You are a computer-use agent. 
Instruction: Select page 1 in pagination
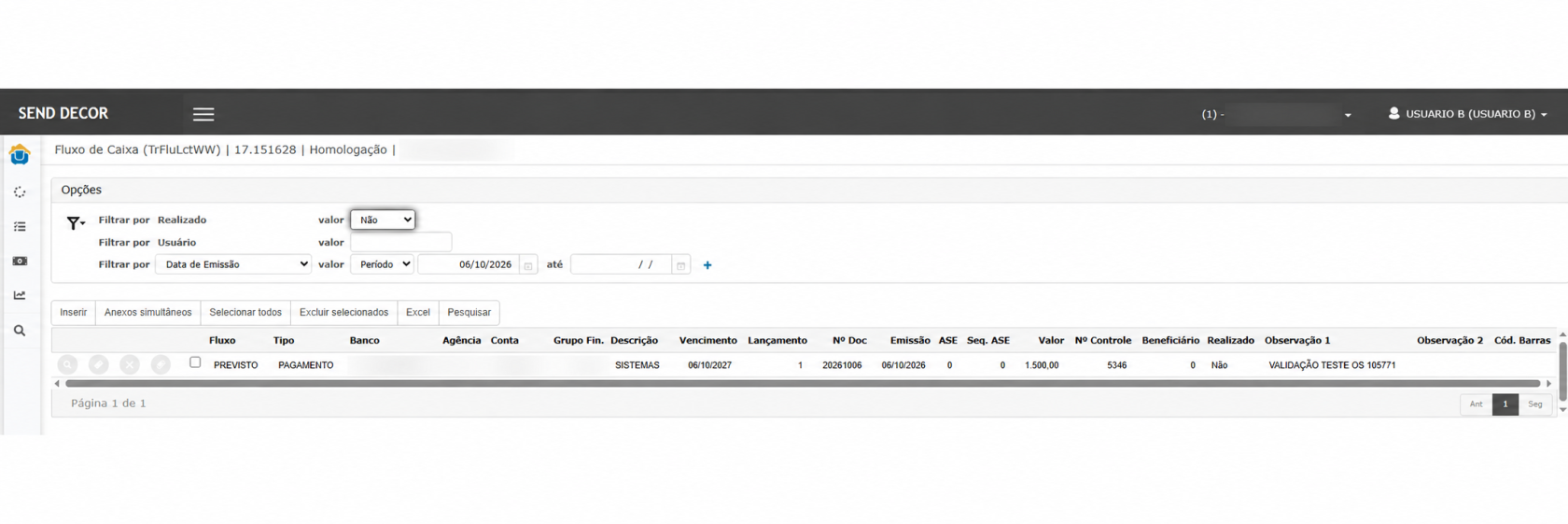coord(1505,404)
